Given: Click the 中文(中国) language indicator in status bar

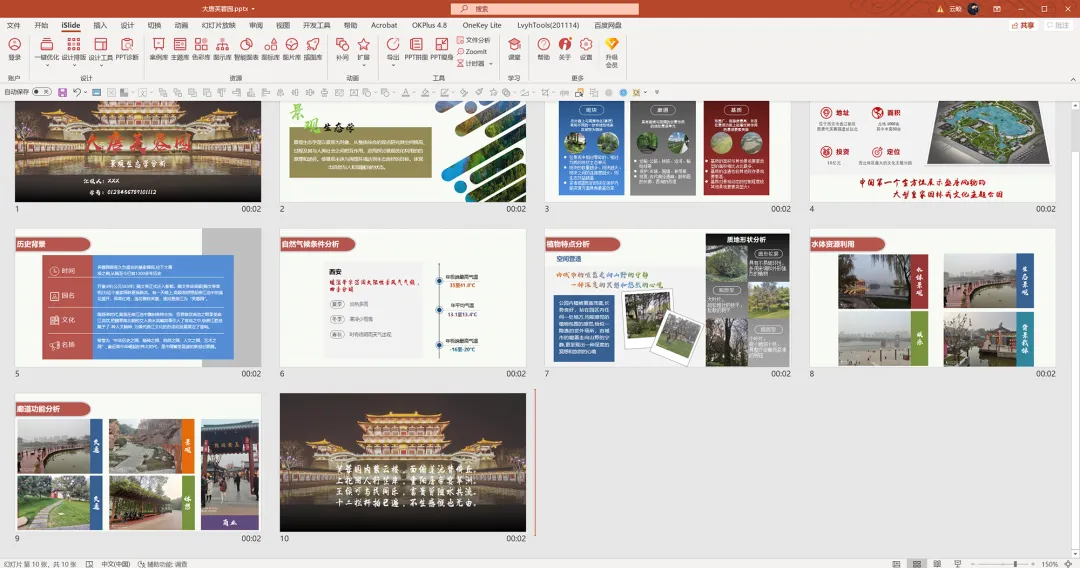Looking at the screenshot, I should 116,564.
